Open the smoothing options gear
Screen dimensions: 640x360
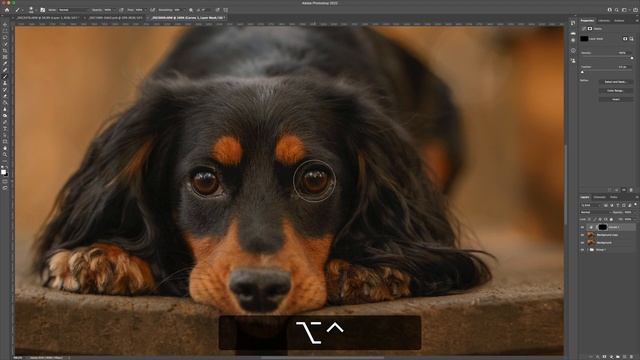pyautogui.click(x=191, y=10)
